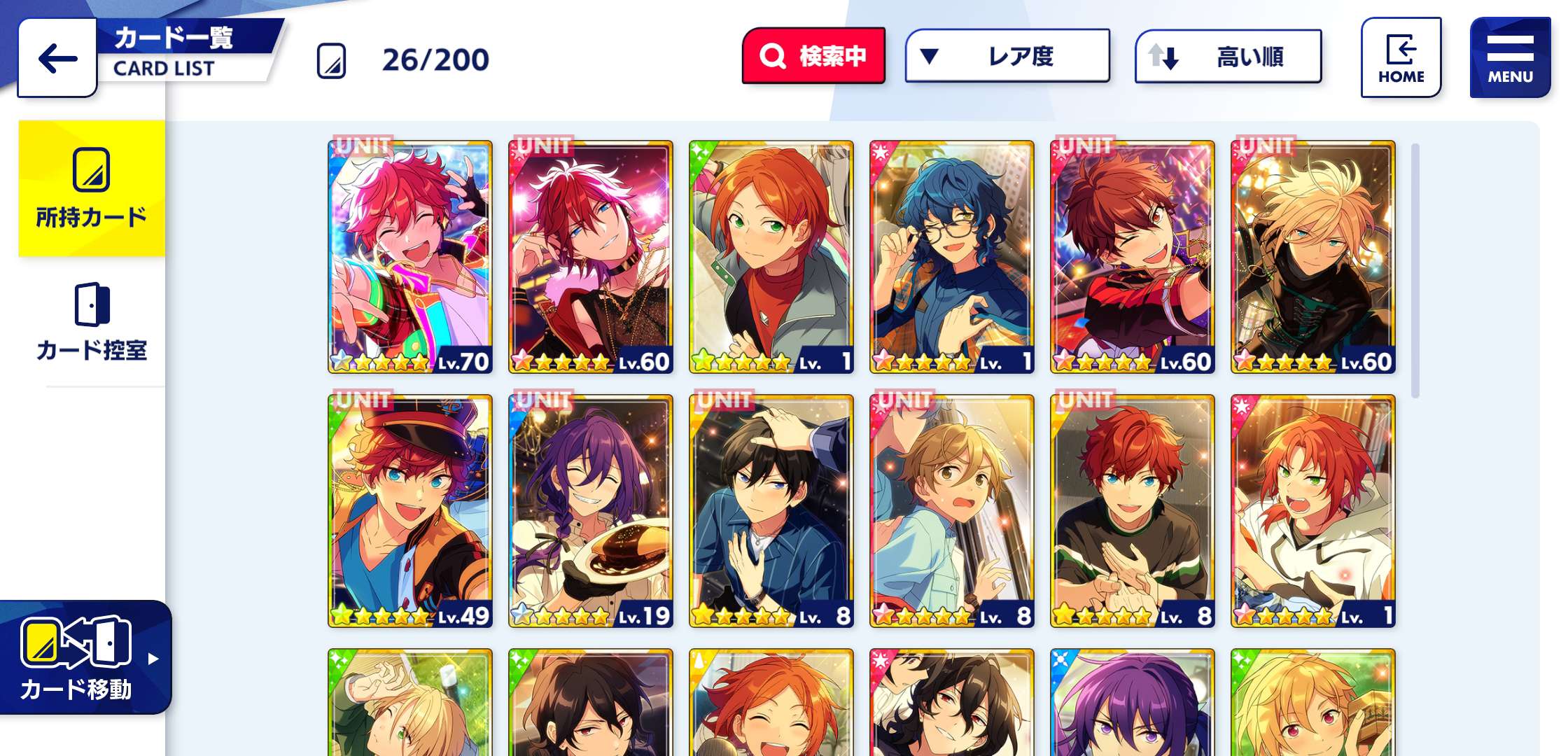Screen dimensions: 1568x756
Task: Go back using the arrow icon
Action: [57, 58]
